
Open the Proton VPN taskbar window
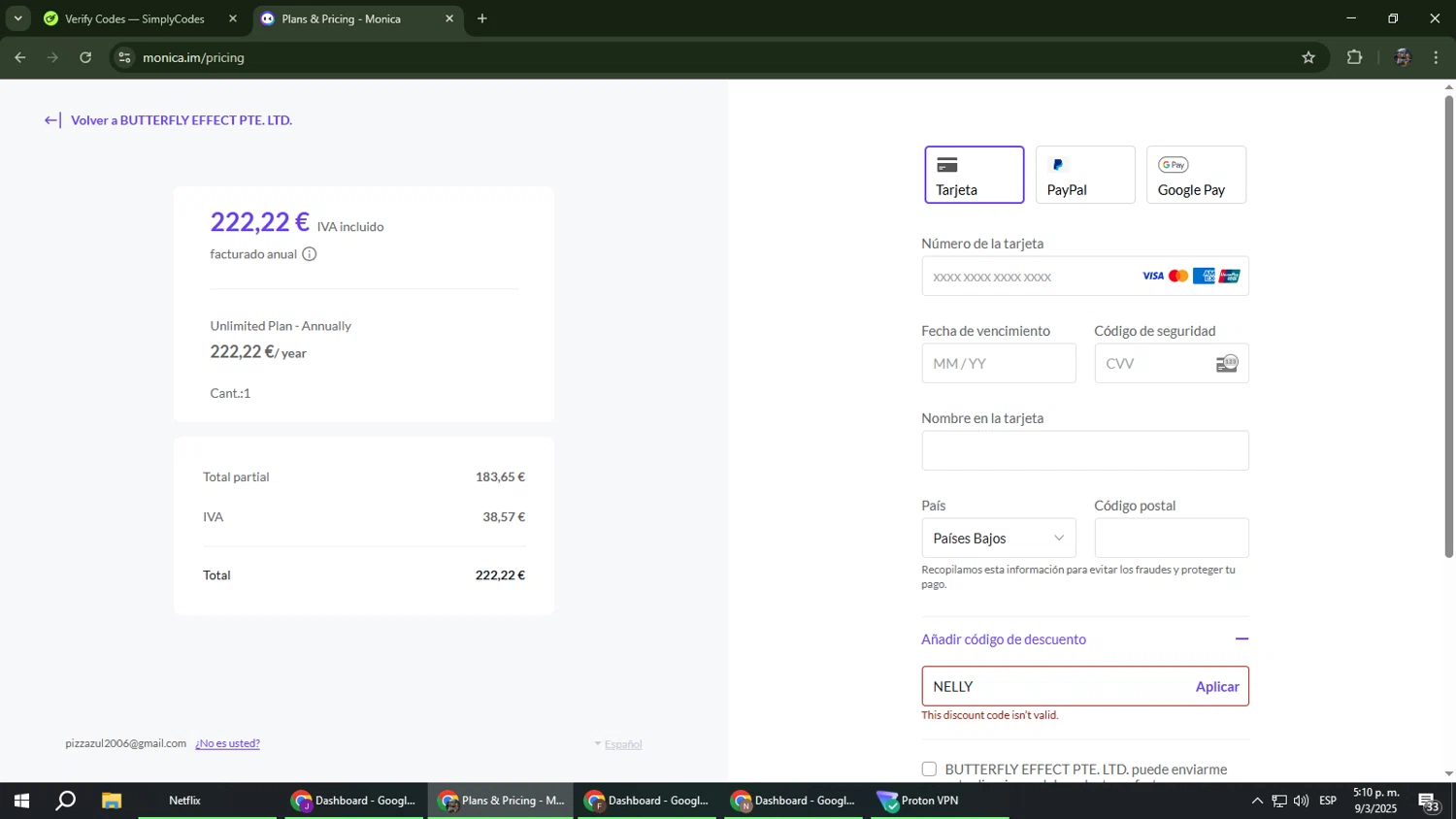pyautogui.click(x=940, y=801)
